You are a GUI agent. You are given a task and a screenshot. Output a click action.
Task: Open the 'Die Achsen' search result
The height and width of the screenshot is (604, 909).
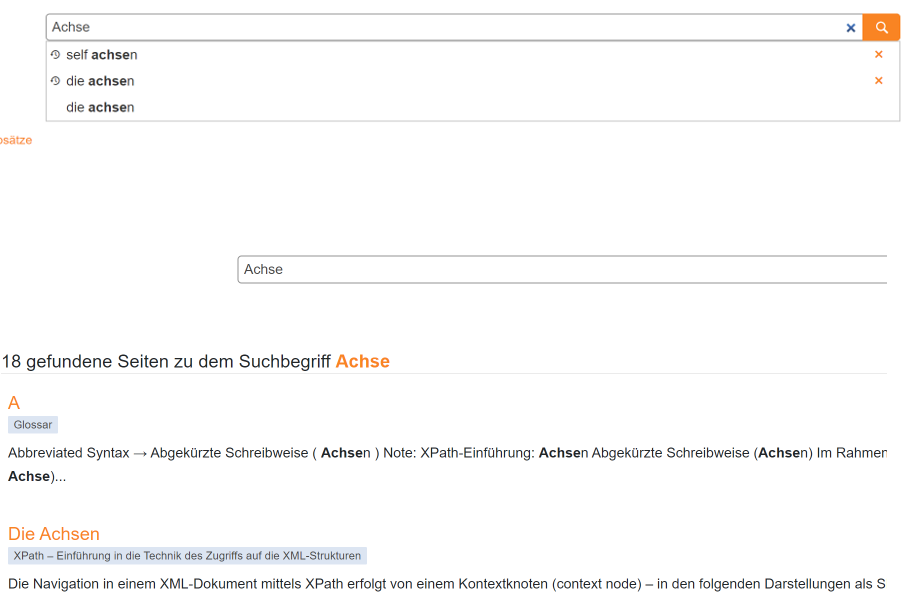click(x=53, y=533)
